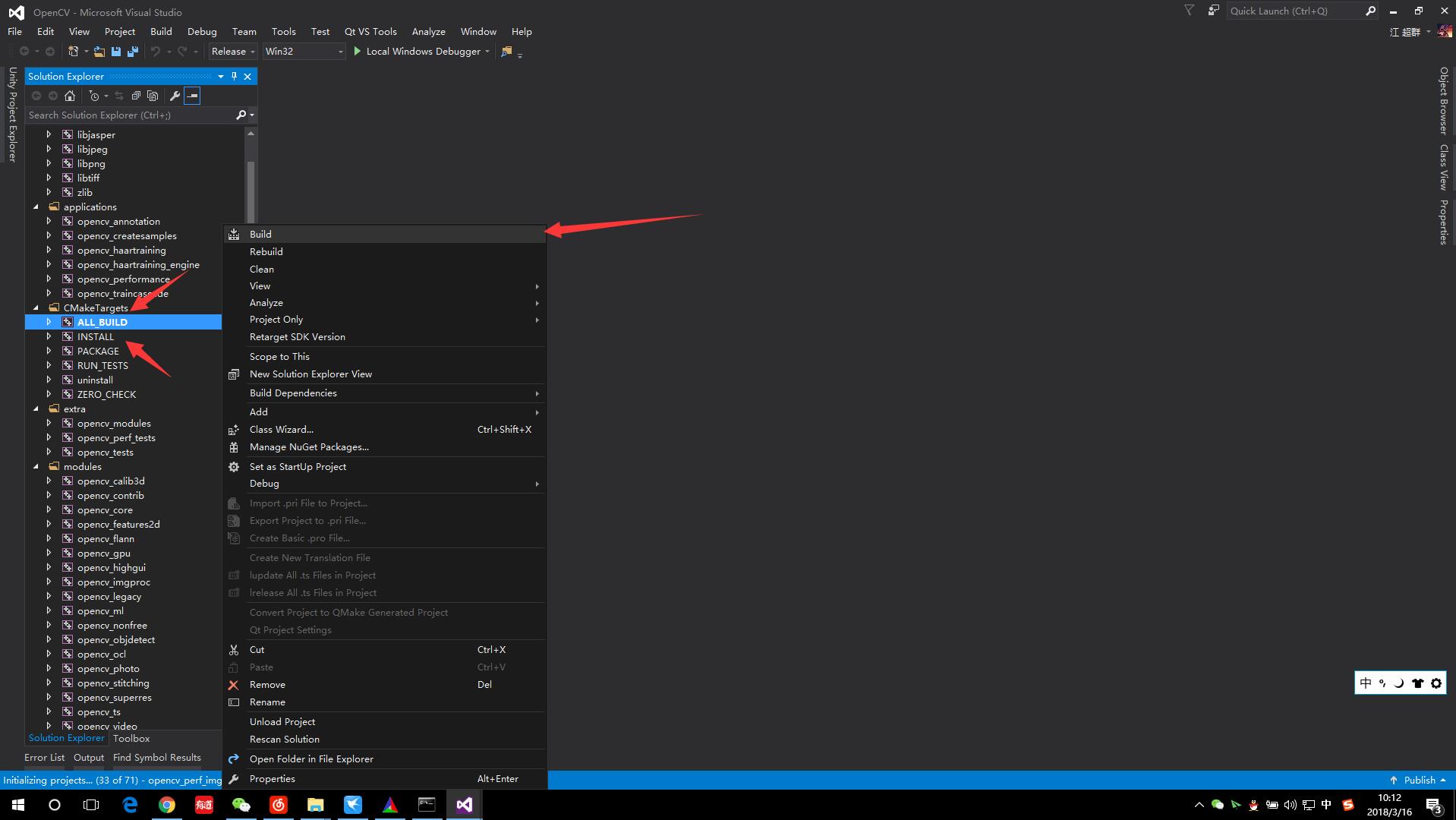Click Collapse All icon in Solution Explorer
Image resolution: width=1456 pixels, height=820 pixels.
(x=136, y=96)
